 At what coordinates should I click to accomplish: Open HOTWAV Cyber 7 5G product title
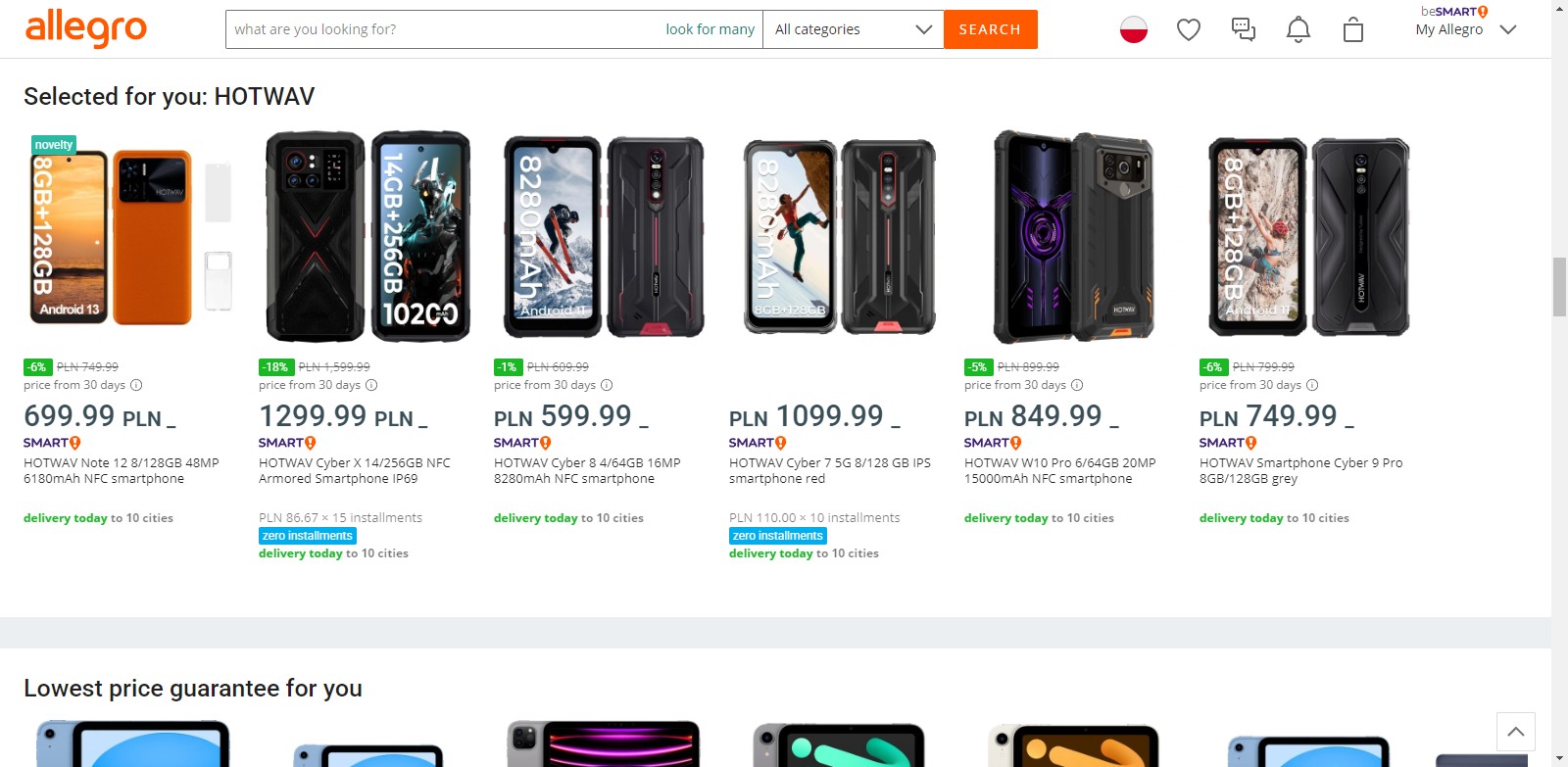click(x=829, y=470)
